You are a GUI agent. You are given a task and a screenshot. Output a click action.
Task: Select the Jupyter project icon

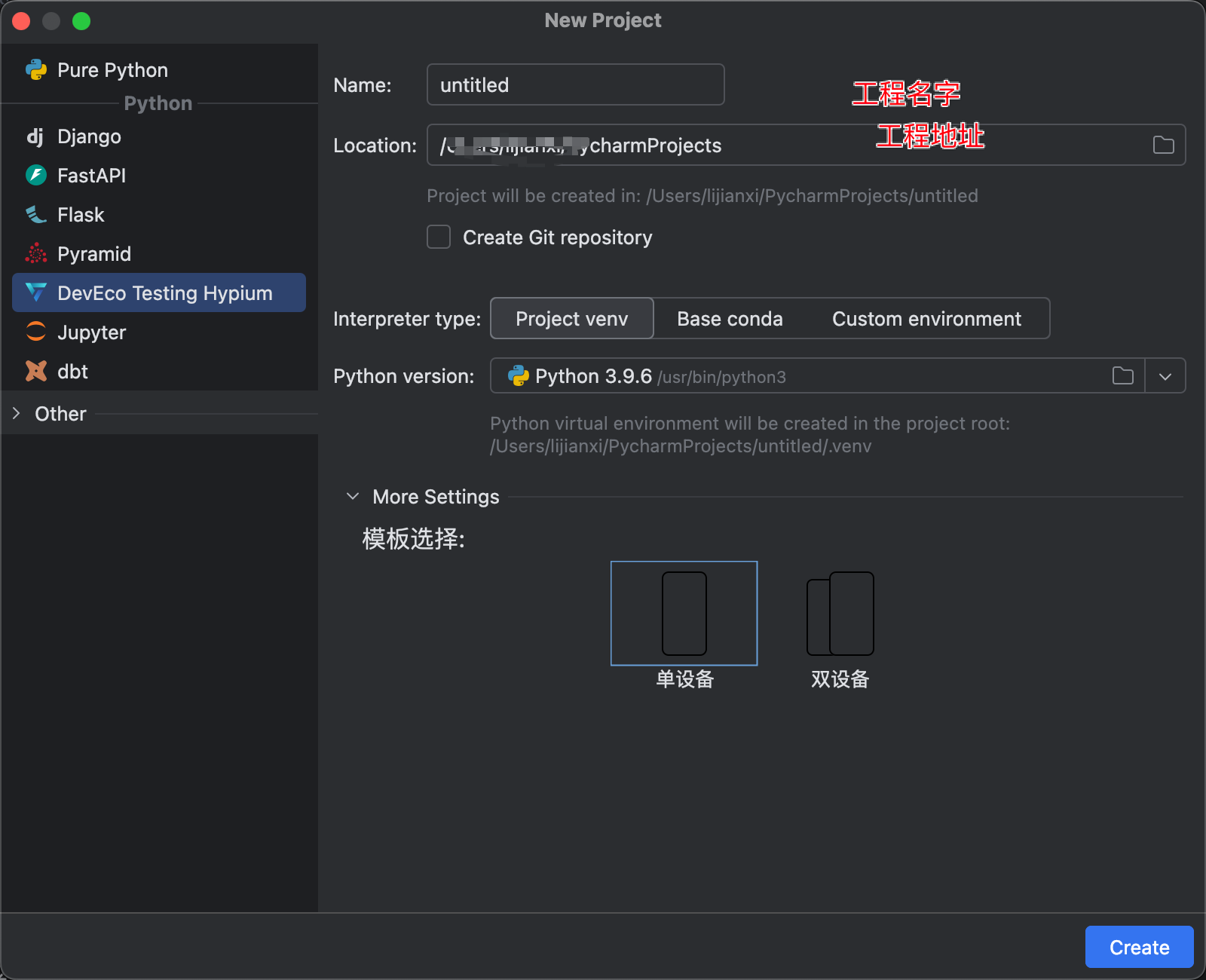click(x=36, y=332)
